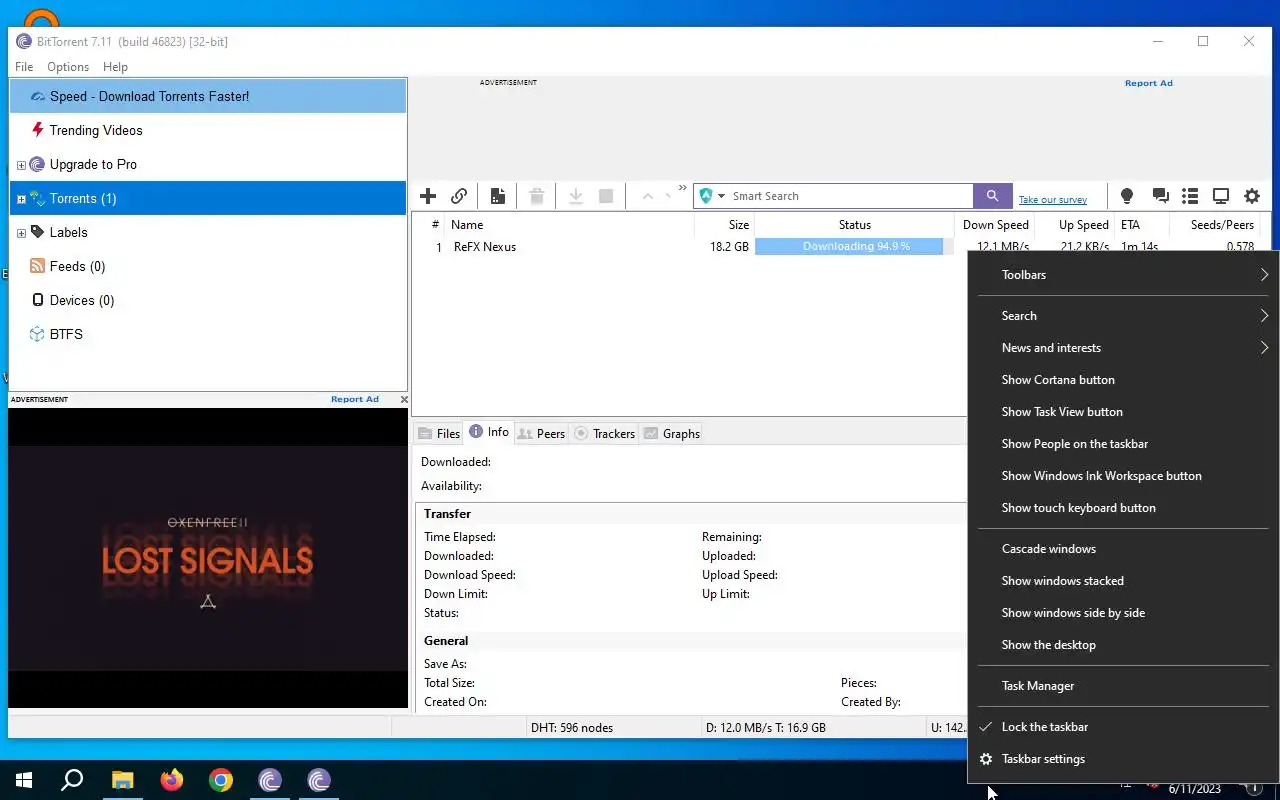This screenshot has height=800, width=1280.
Task: Open Firefox from the taskbar
Action: point(172,780)
